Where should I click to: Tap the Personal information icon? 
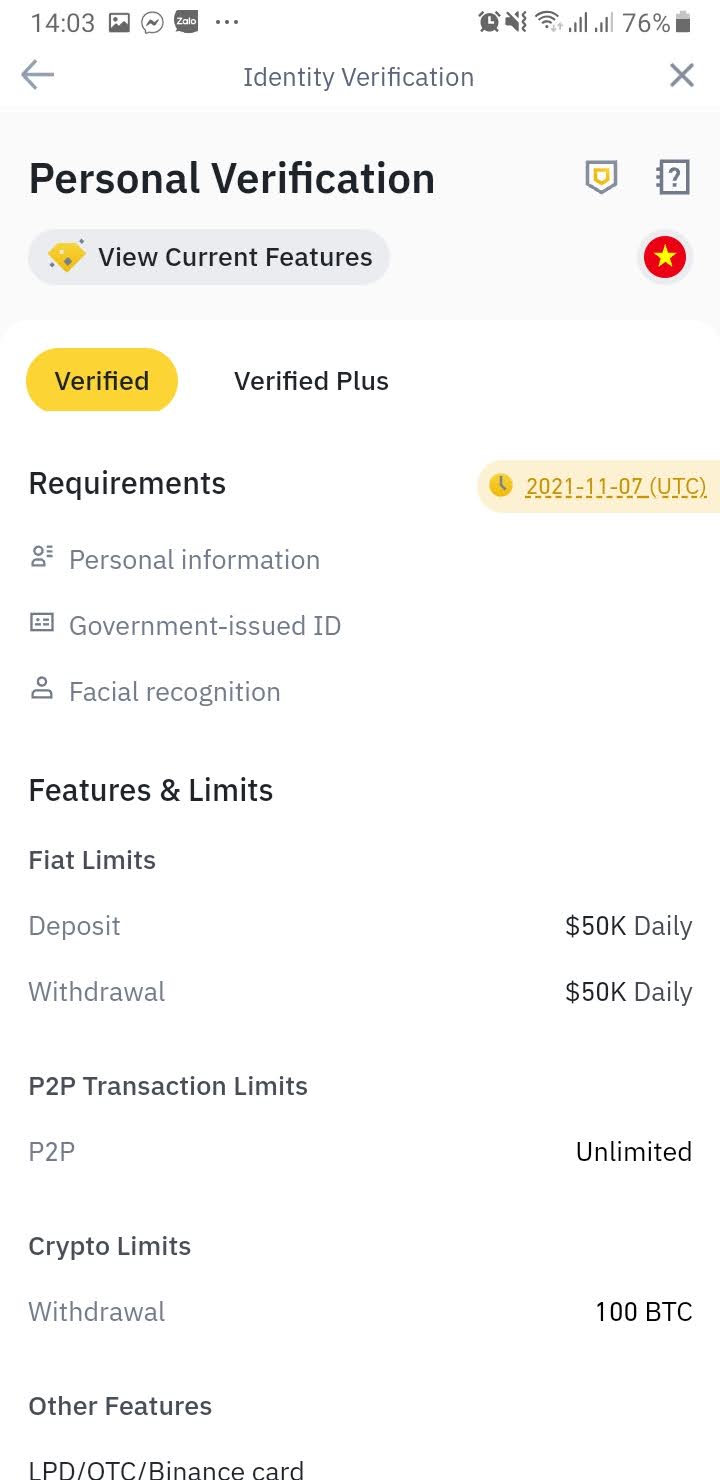point(42,558)
